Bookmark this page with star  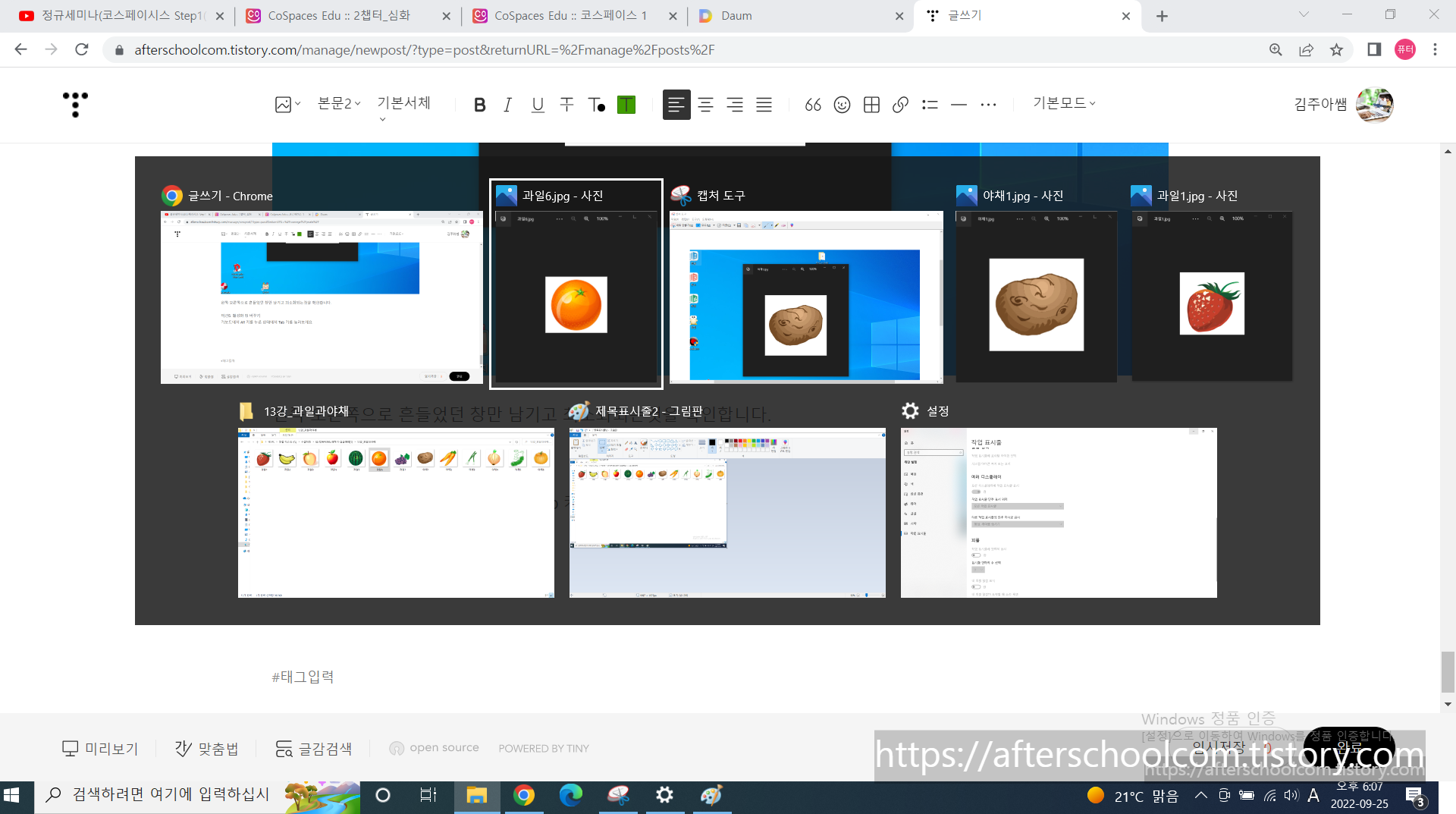coord(1336,49)
